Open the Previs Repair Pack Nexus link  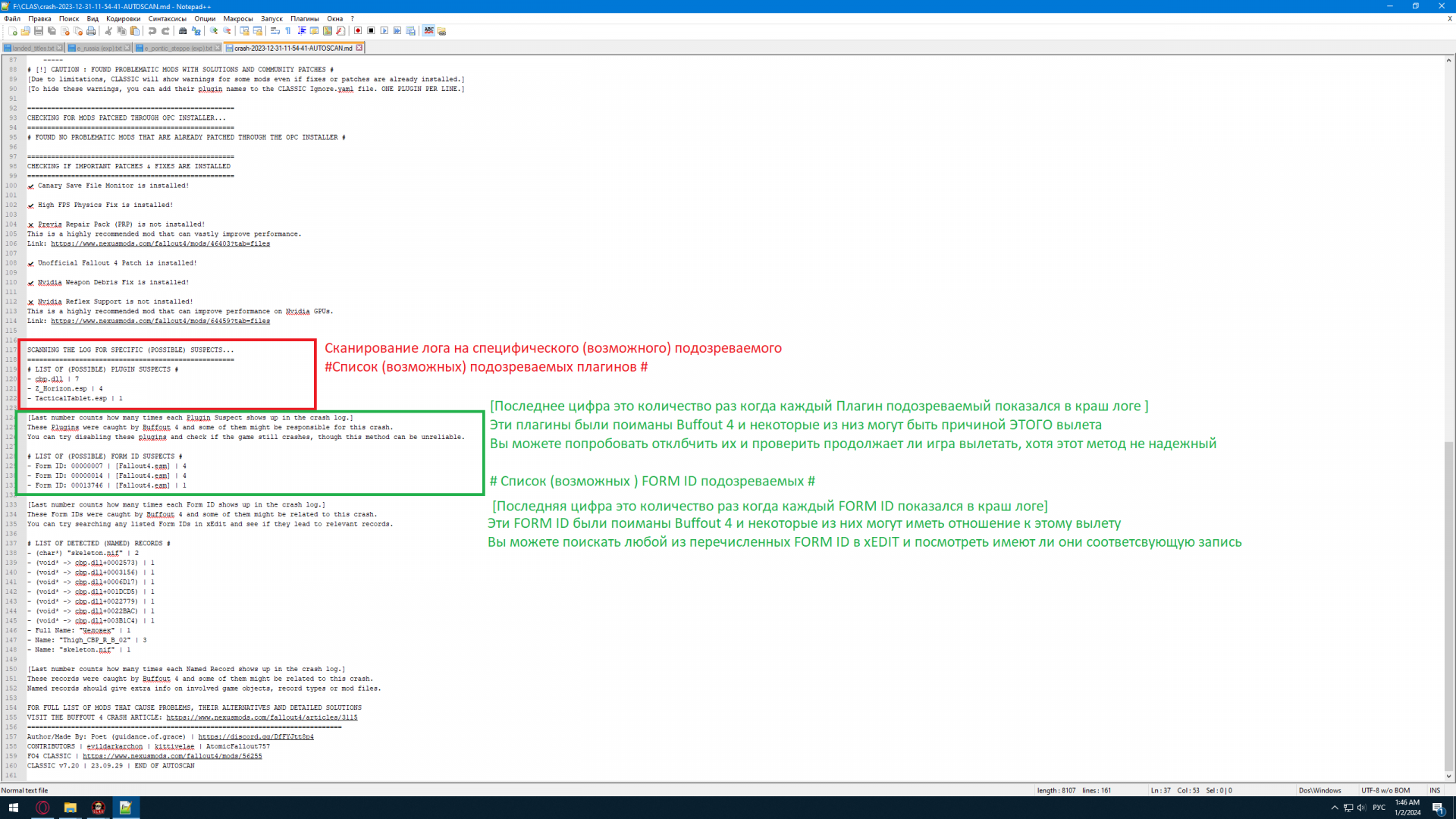click(x=160, y=244)
